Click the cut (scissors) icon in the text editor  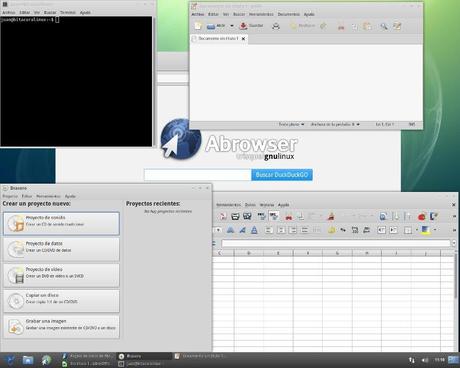pyautogui.click(x=341, y=27)
